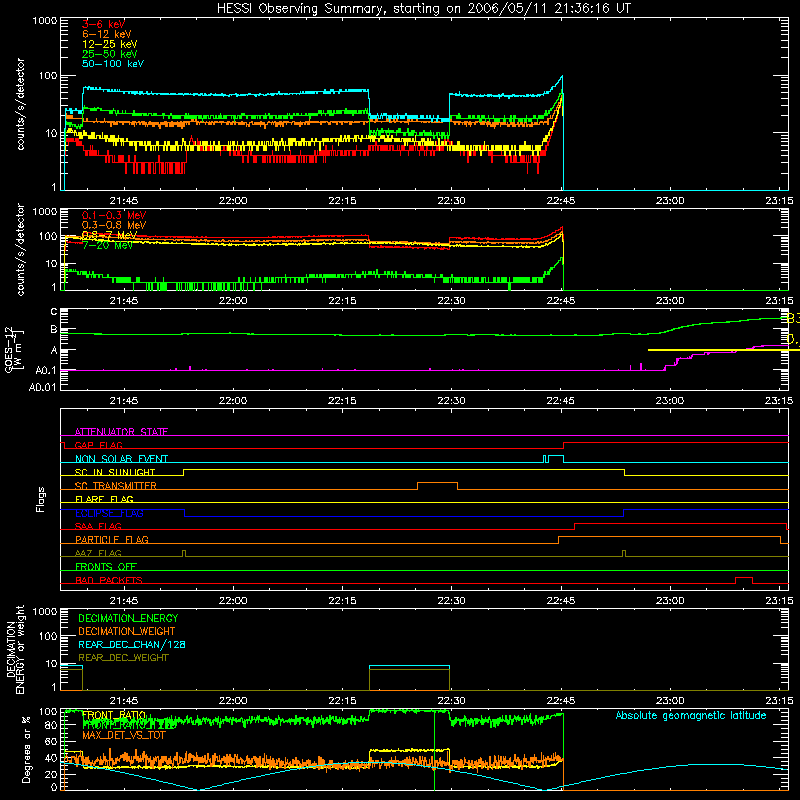Click the DECIMATION ENERGY or weight axis title
This screenshot has height=800, width=800.
[15, 649]
